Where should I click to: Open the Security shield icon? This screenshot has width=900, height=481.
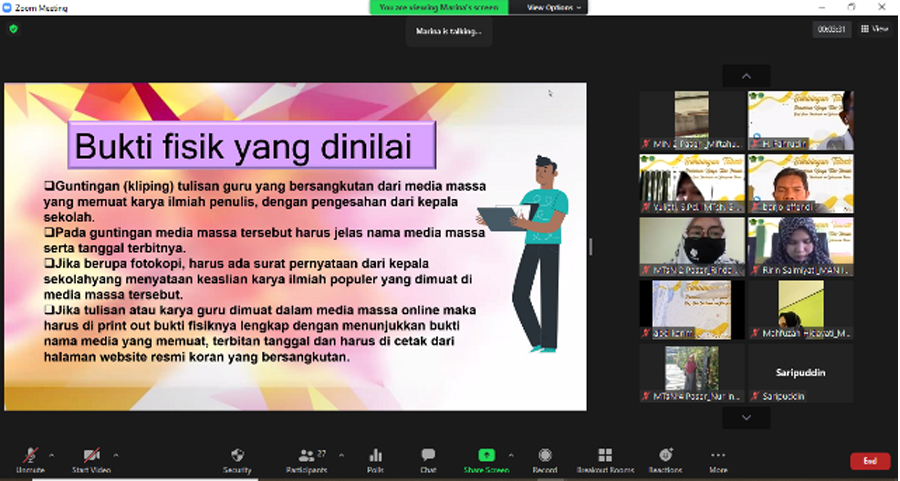(x=237, y=456)
